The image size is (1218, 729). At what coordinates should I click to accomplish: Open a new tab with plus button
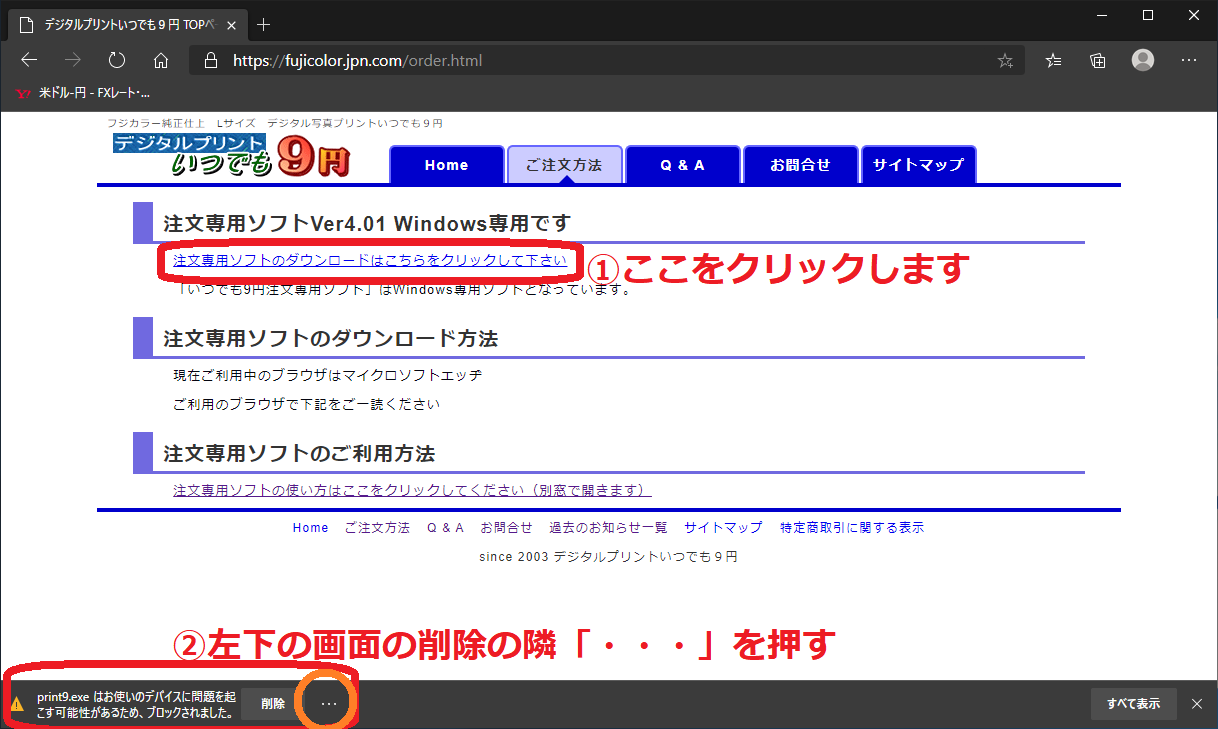pos(264,24)
